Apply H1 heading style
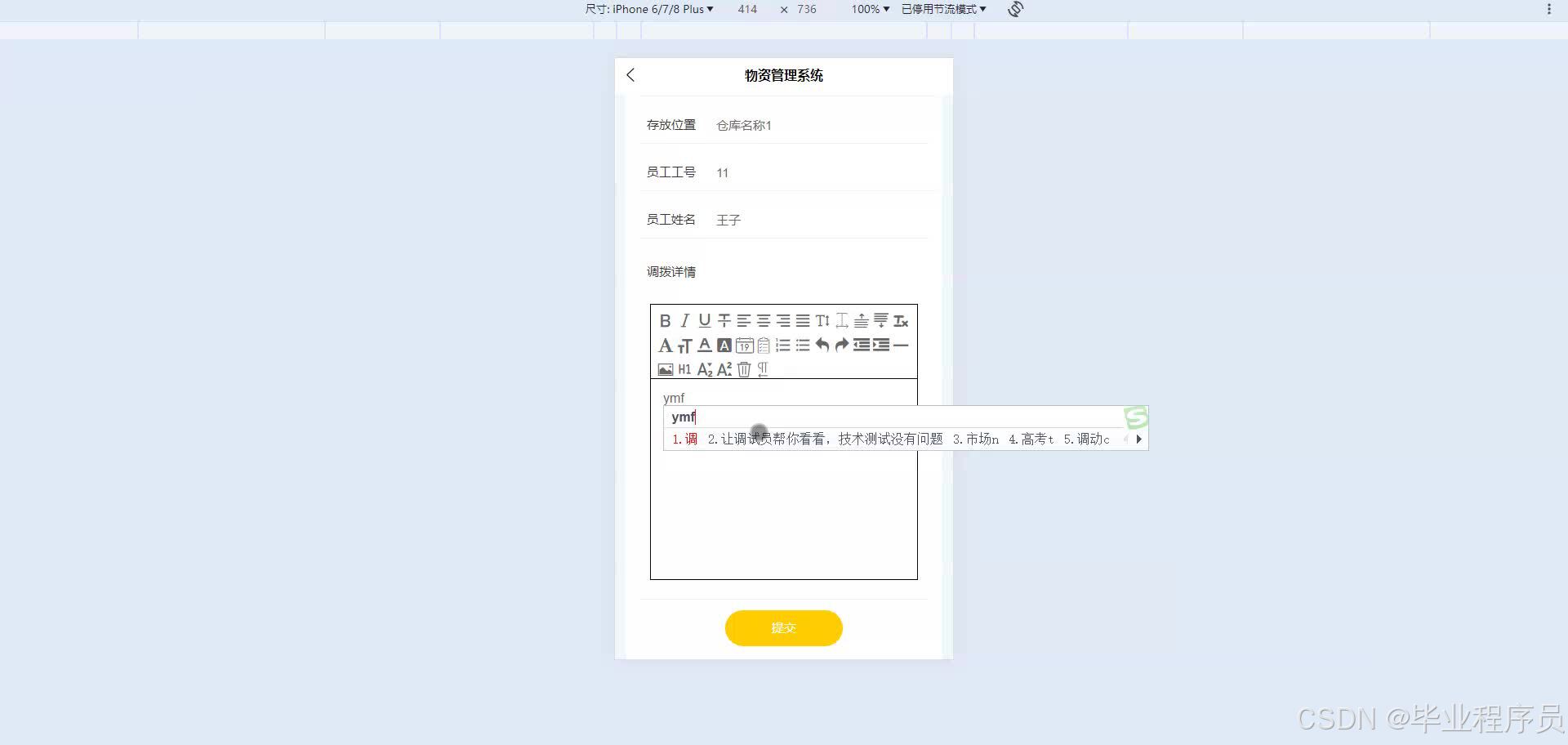 click(x=684, y=370)
